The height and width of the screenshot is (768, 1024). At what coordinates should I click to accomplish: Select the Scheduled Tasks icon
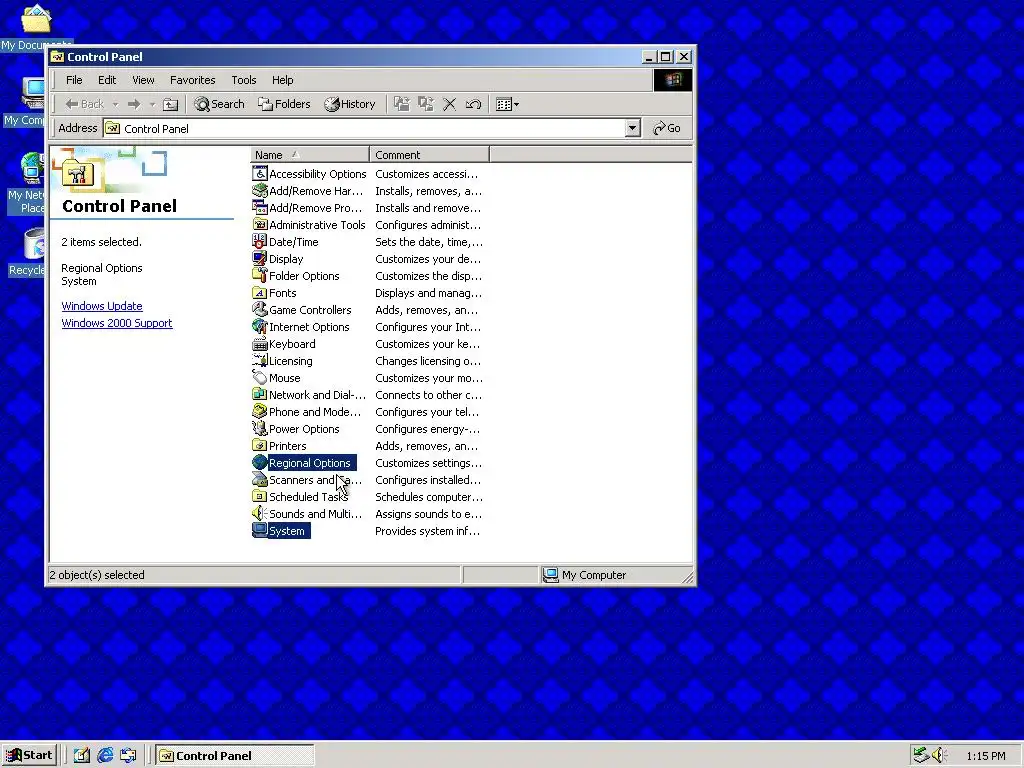click(x=259, y=496)
